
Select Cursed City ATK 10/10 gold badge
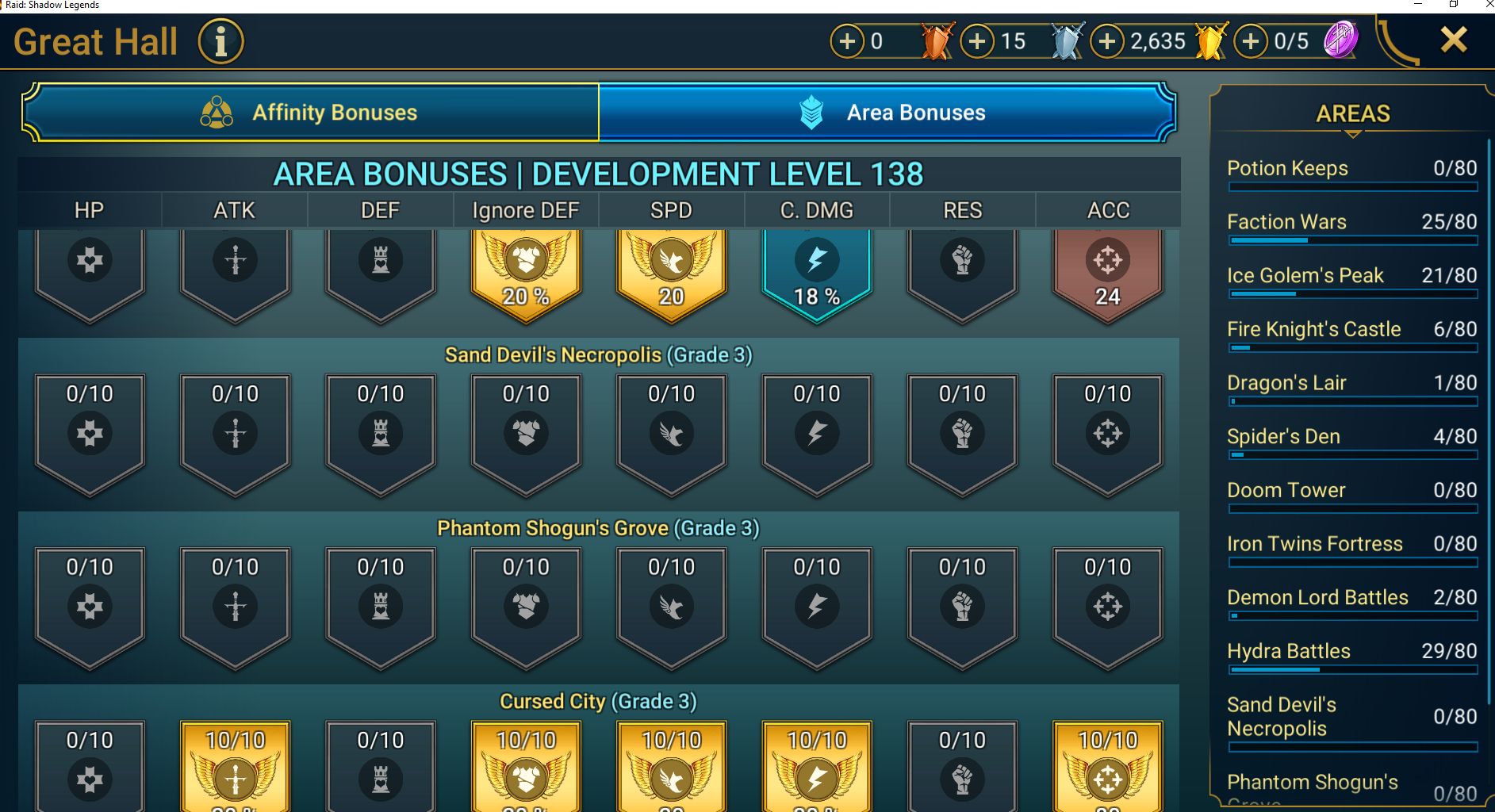click(235, 766)
